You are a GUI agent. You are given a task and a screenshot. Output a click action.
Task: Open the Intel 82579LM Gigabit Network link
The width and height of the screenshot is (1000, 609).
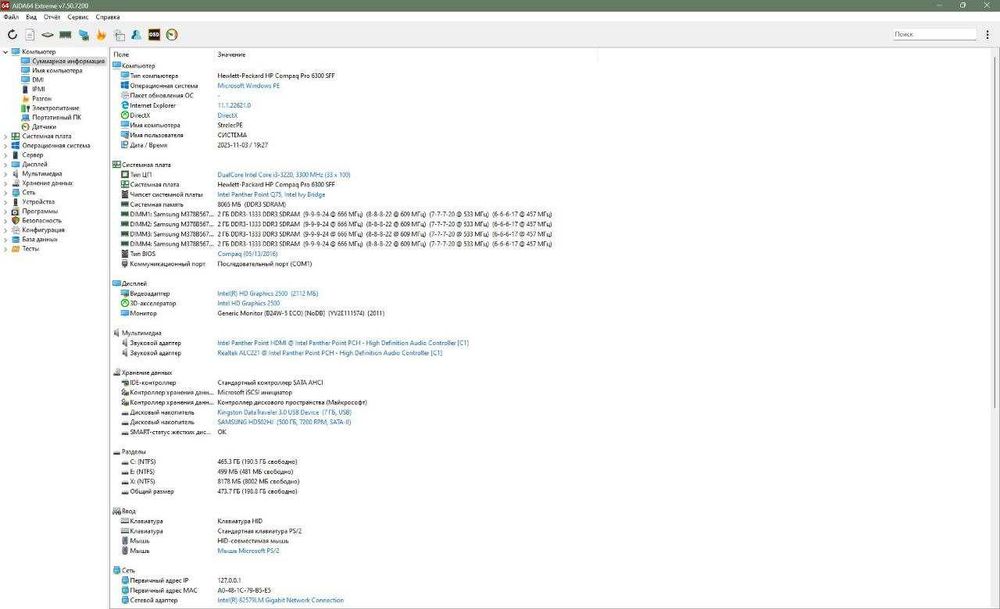click(281, 600)
